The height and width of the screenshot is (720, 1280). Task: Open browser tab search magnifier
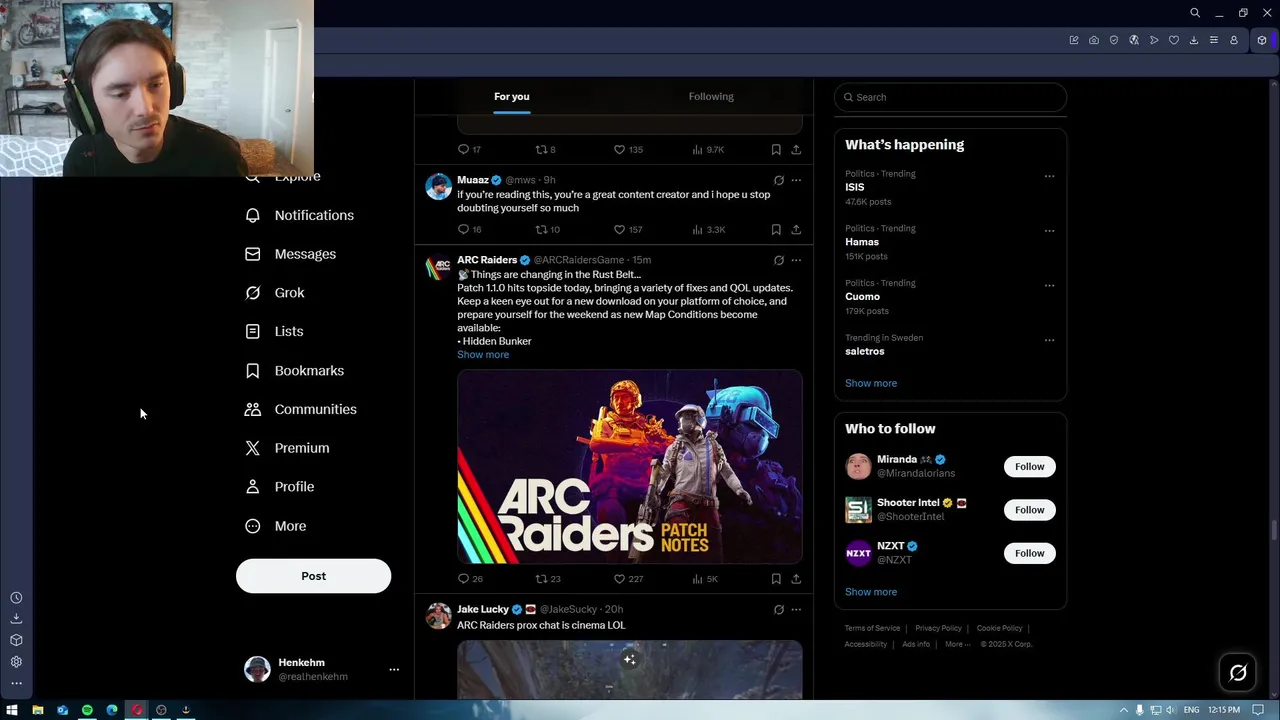point(1195,13)
